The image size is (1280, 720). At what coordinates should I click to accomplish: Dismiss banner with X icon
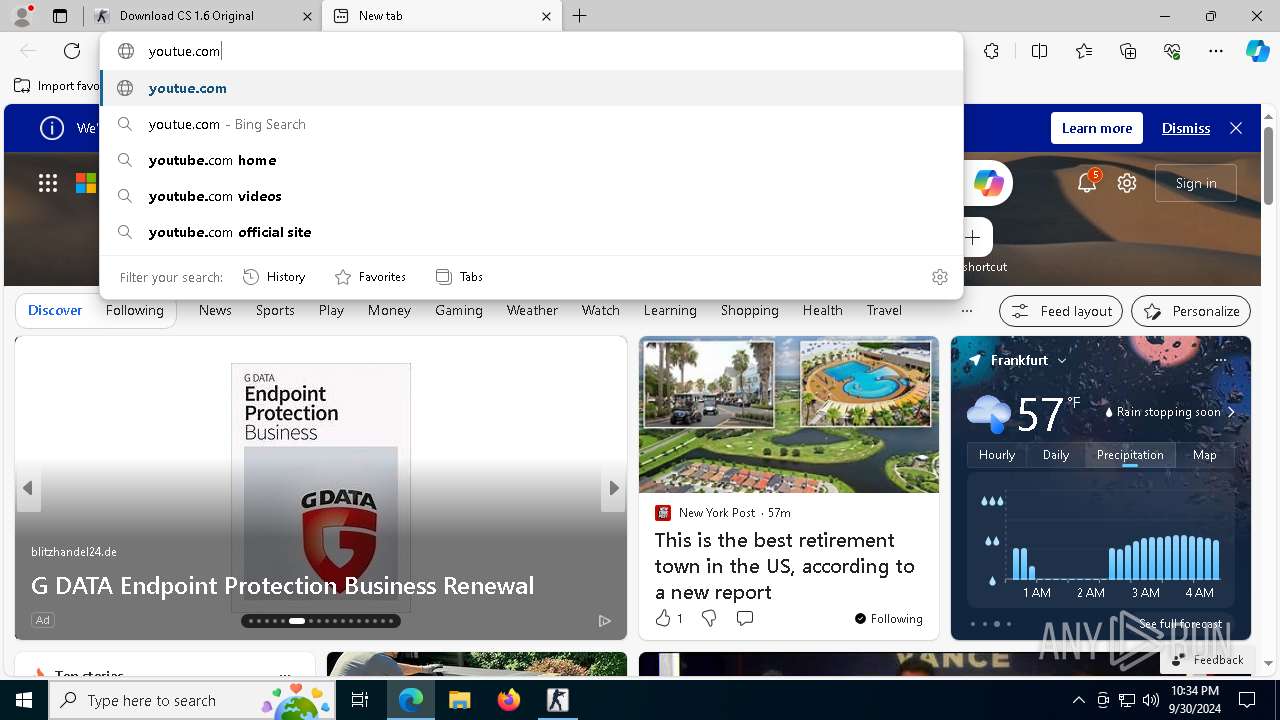[x=1236, y=128]
